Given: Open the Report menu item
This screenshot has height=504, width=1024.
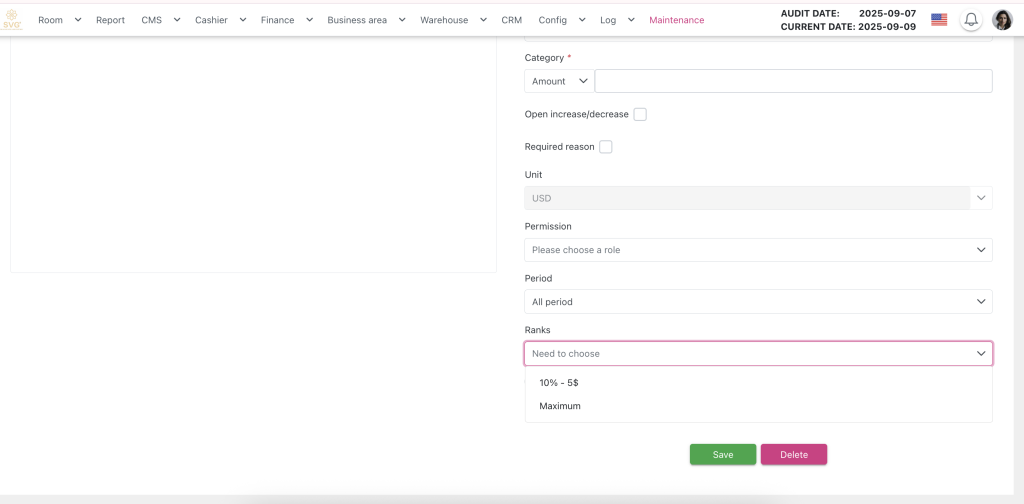Looking at the screenshot, I should click(x=110, y=20).
